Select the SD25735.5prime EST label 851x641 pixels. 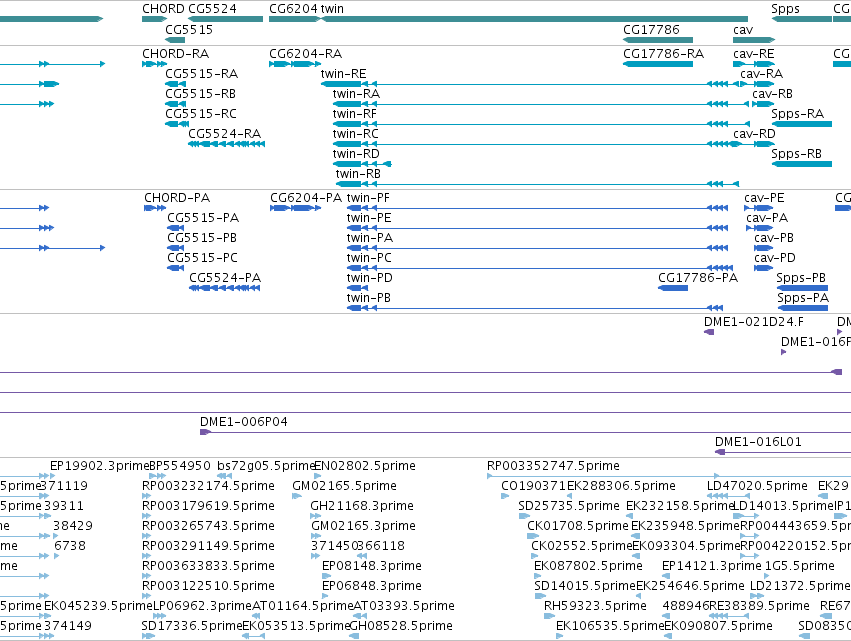coord(569,506)
